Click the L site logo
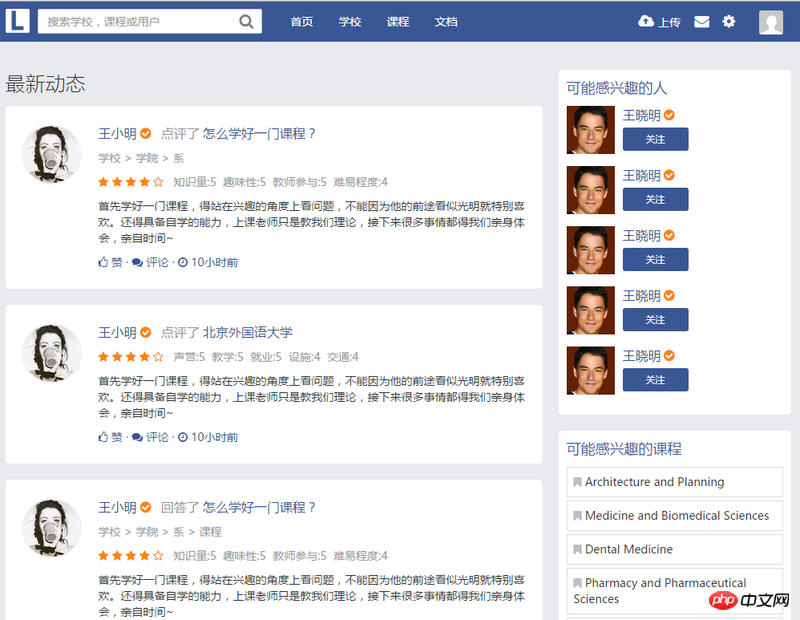 pos(17,21)
